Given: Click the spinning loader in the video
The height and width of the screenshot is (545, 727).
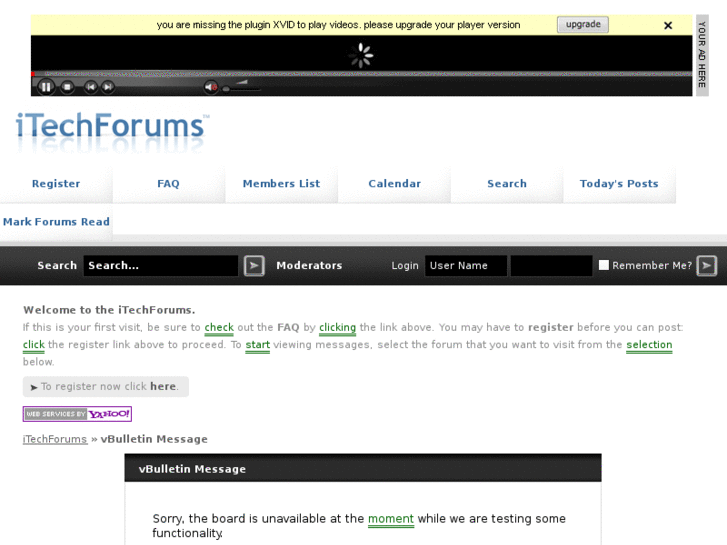Looking at the screenshot, I should coord(361,55).
